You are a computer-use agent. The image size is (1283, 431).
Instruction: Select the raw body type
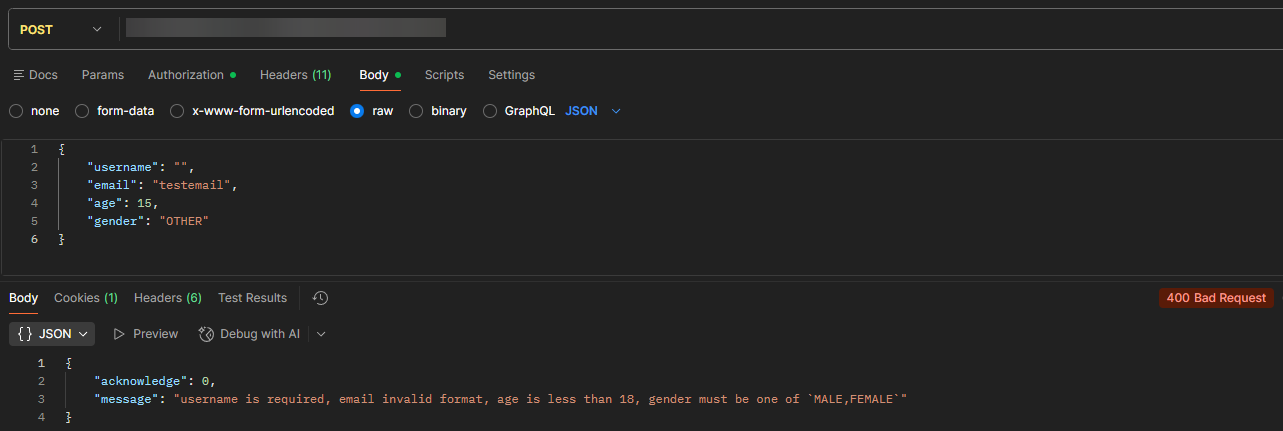[372, 111]
